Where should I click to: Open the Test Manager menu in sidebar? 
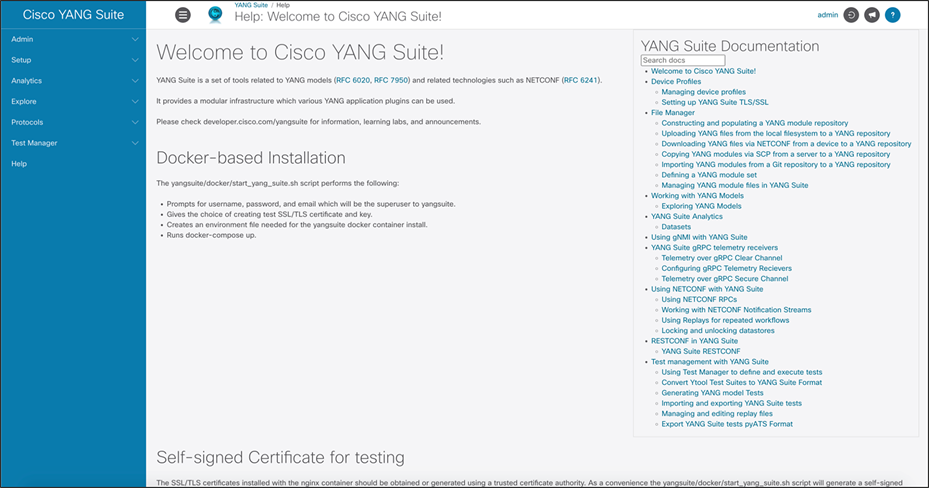(x=73, y=143)
